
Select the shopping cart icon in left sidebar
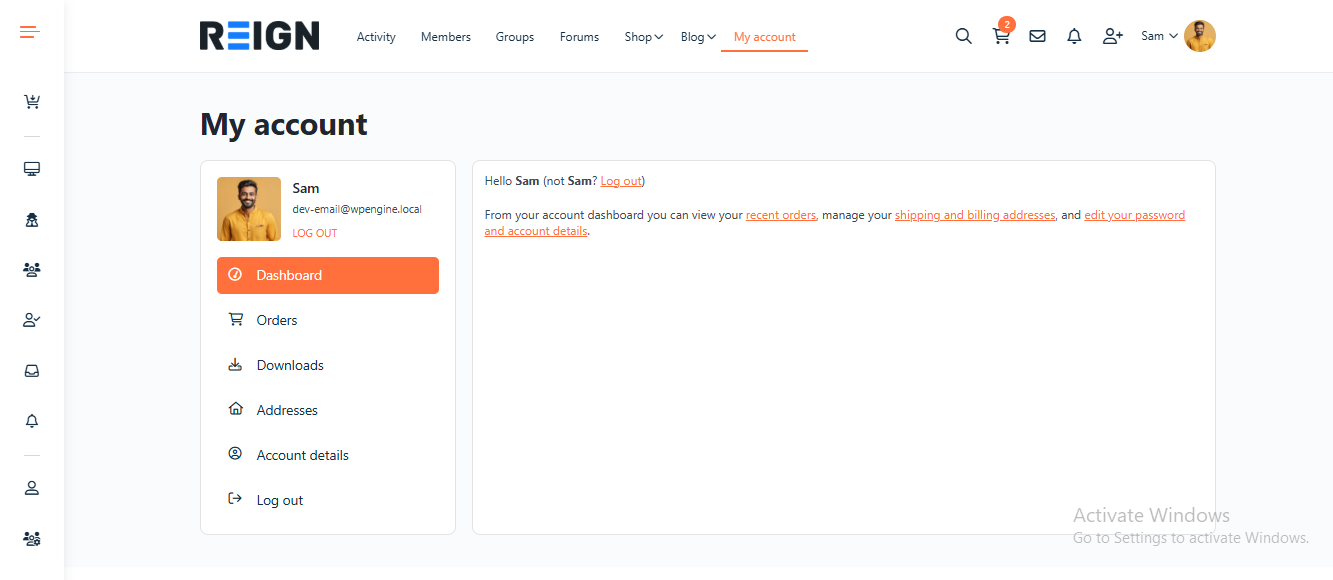point(31,101)
